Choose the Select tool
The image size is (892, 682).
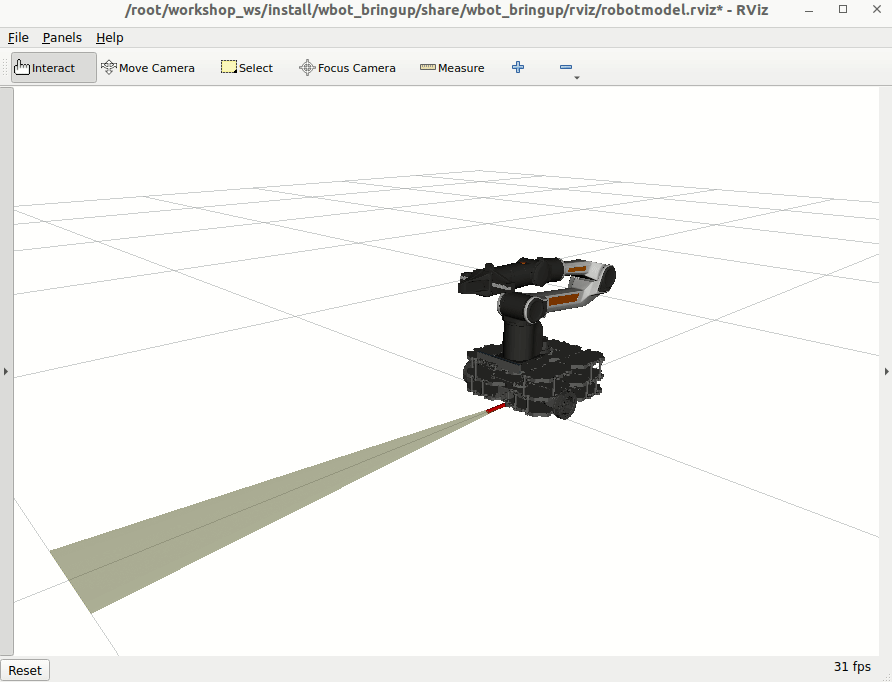246,67
